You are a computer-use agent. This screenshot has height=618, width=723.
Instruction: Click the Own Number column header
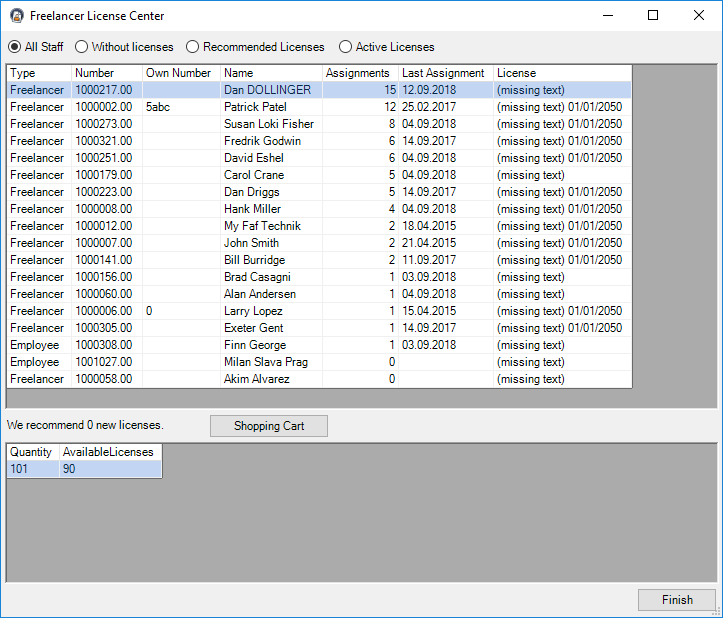180,73
